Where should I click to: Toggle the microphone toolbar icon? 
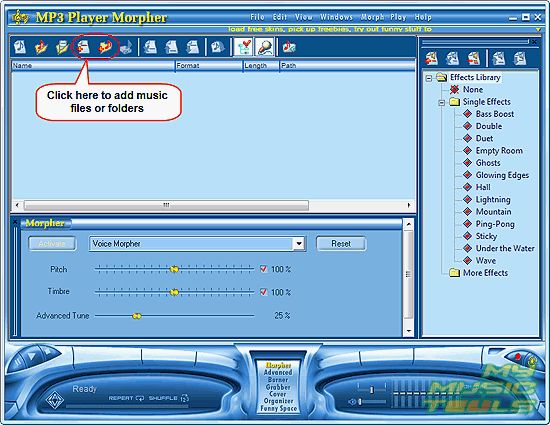[x=264, y=47]
